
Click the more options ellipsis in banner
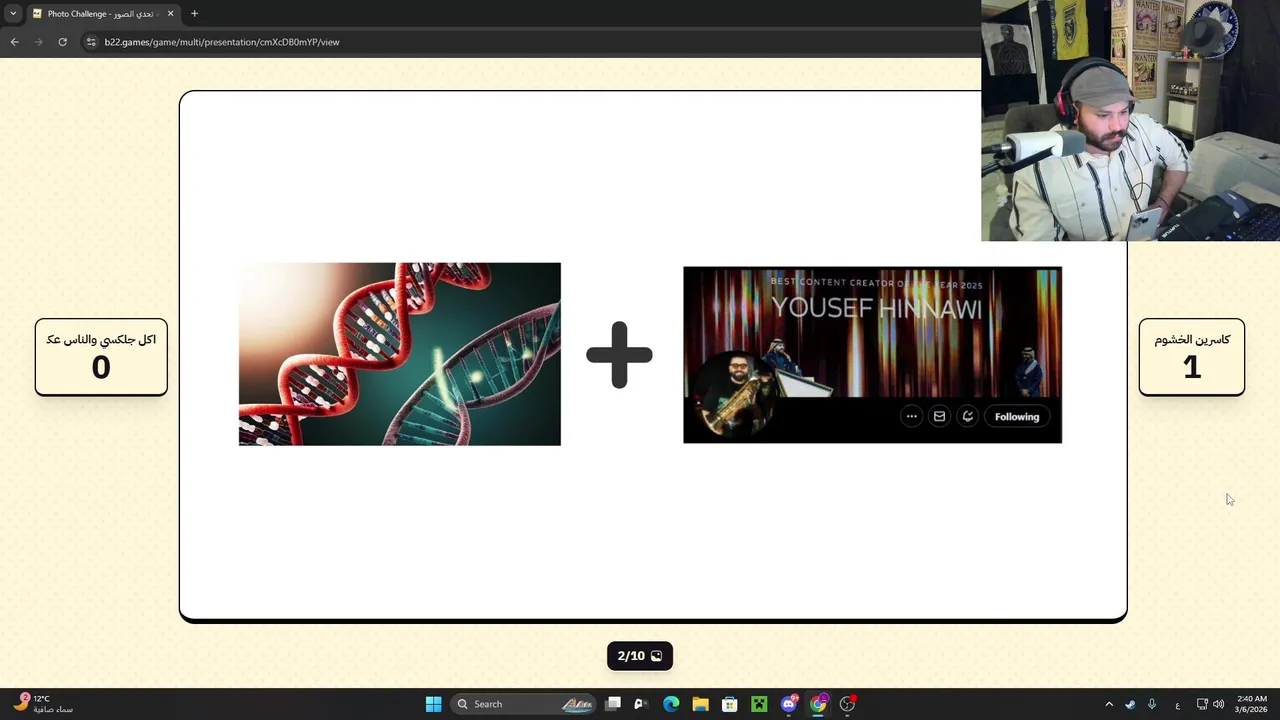[x=911, y=417]
